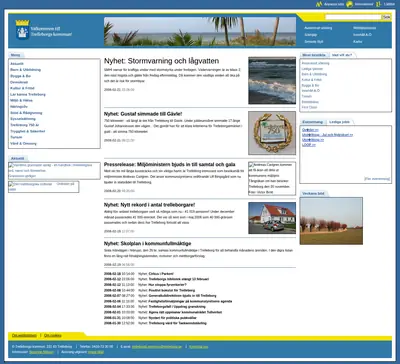Open the Veckans bild field photo
400x364 pixels.
click(331, 221)
